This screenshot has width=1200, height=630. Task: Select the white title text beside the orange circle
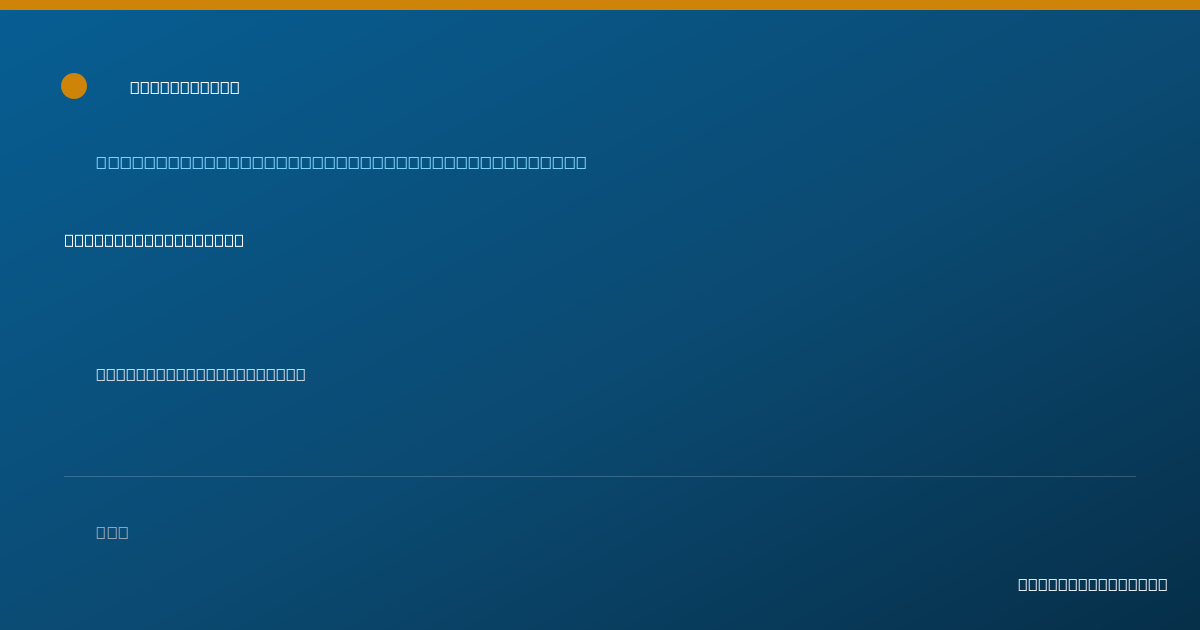tap(185, 87)
